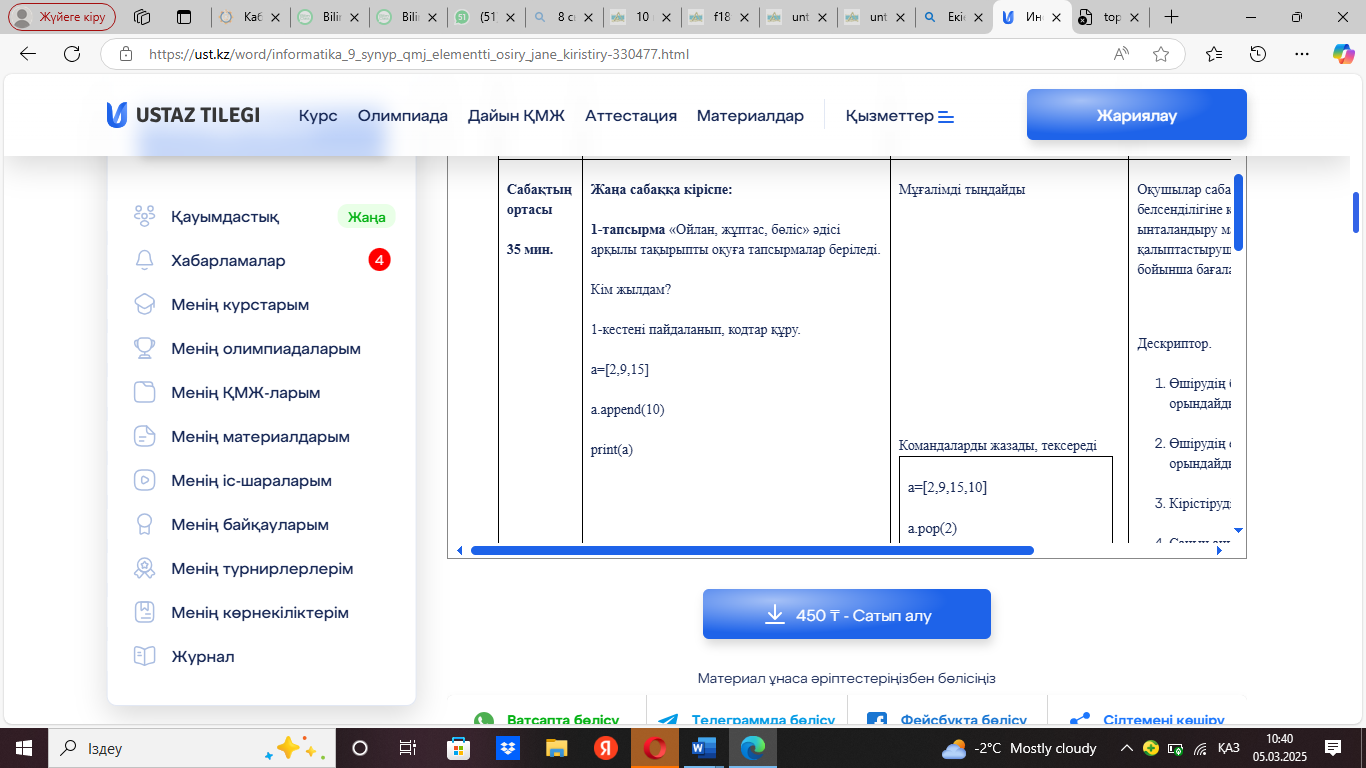This screenshot has width=1366, height=768.
Task: Open File Explorer from the taskbar
Action: [x=557, y=748]
